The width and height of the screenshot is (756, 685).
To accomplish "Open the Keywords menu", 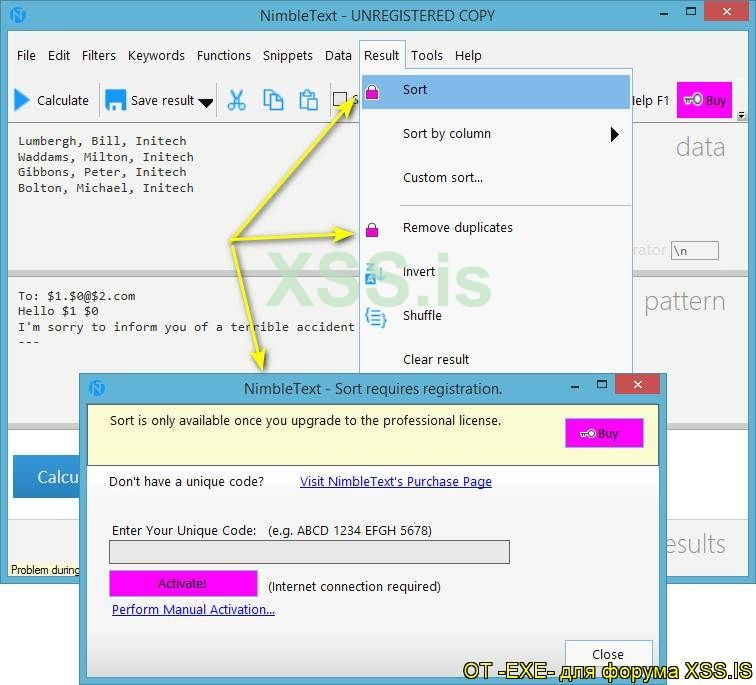I will (x=156, y=55).
